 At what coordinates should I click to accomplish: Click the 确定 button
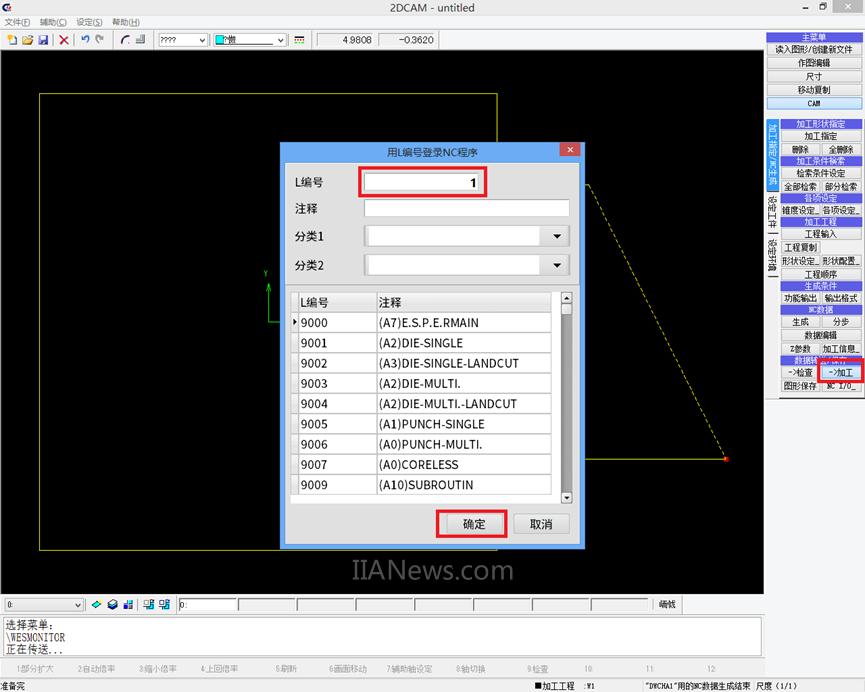coord(473,524)
